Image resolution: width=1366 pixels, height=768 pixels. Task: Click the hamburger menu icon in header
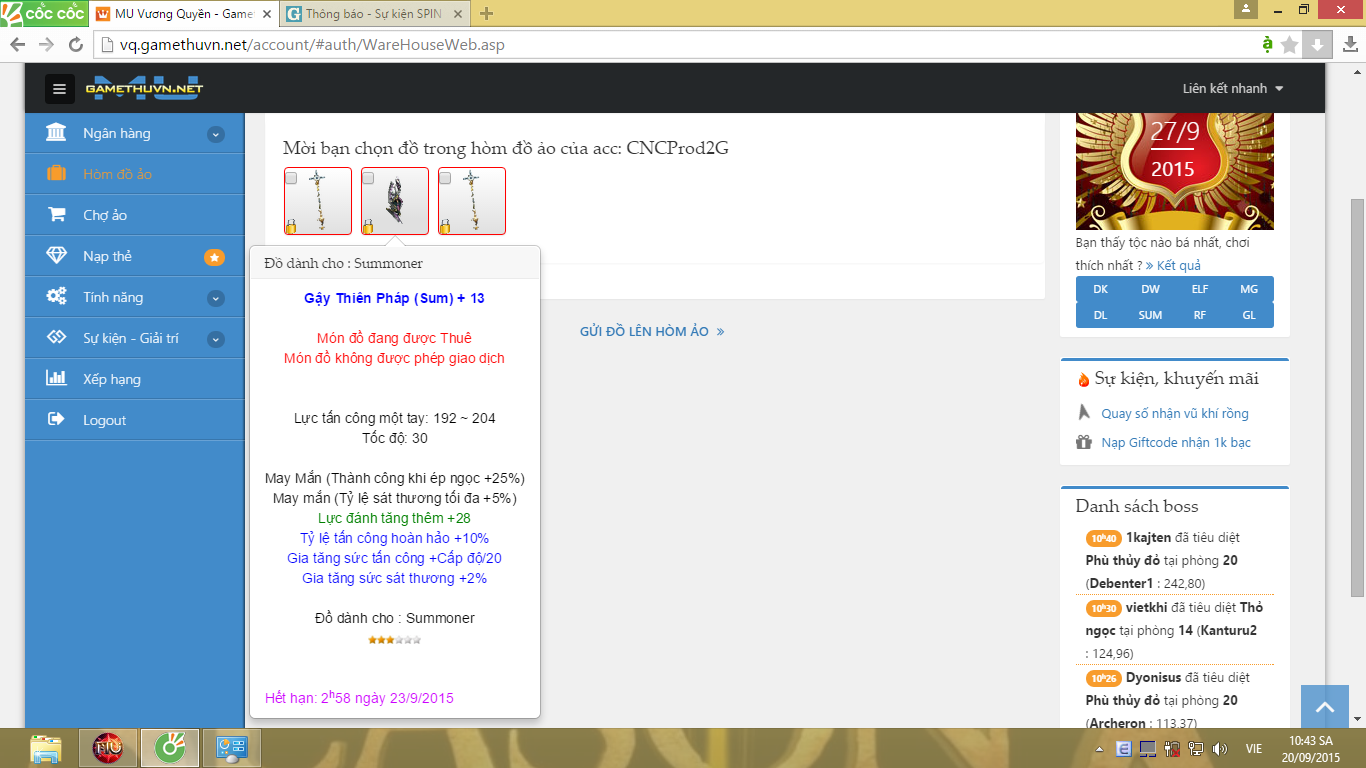point(59,89)
